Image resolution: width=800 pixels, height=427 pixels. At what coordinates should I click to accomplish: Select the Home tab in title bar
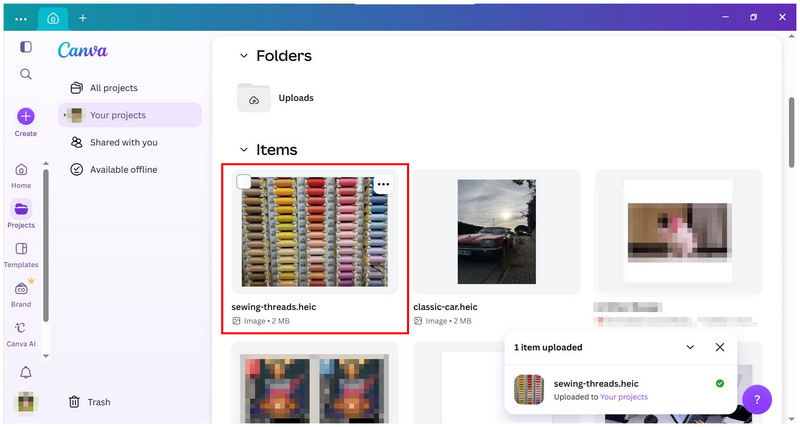pyautogui.click(x=53, y=19)
